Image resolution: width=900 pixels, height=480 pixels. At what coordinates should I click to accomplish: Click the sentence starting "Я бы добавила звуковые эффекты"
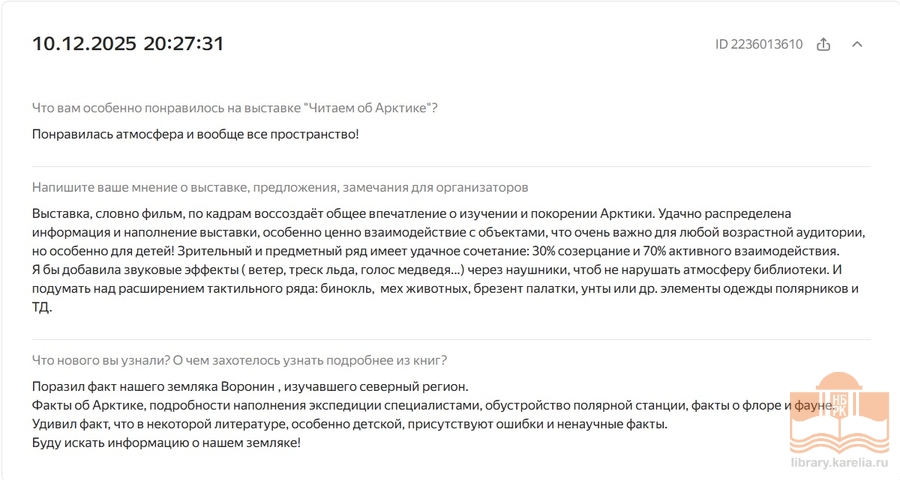coord(437,270)
